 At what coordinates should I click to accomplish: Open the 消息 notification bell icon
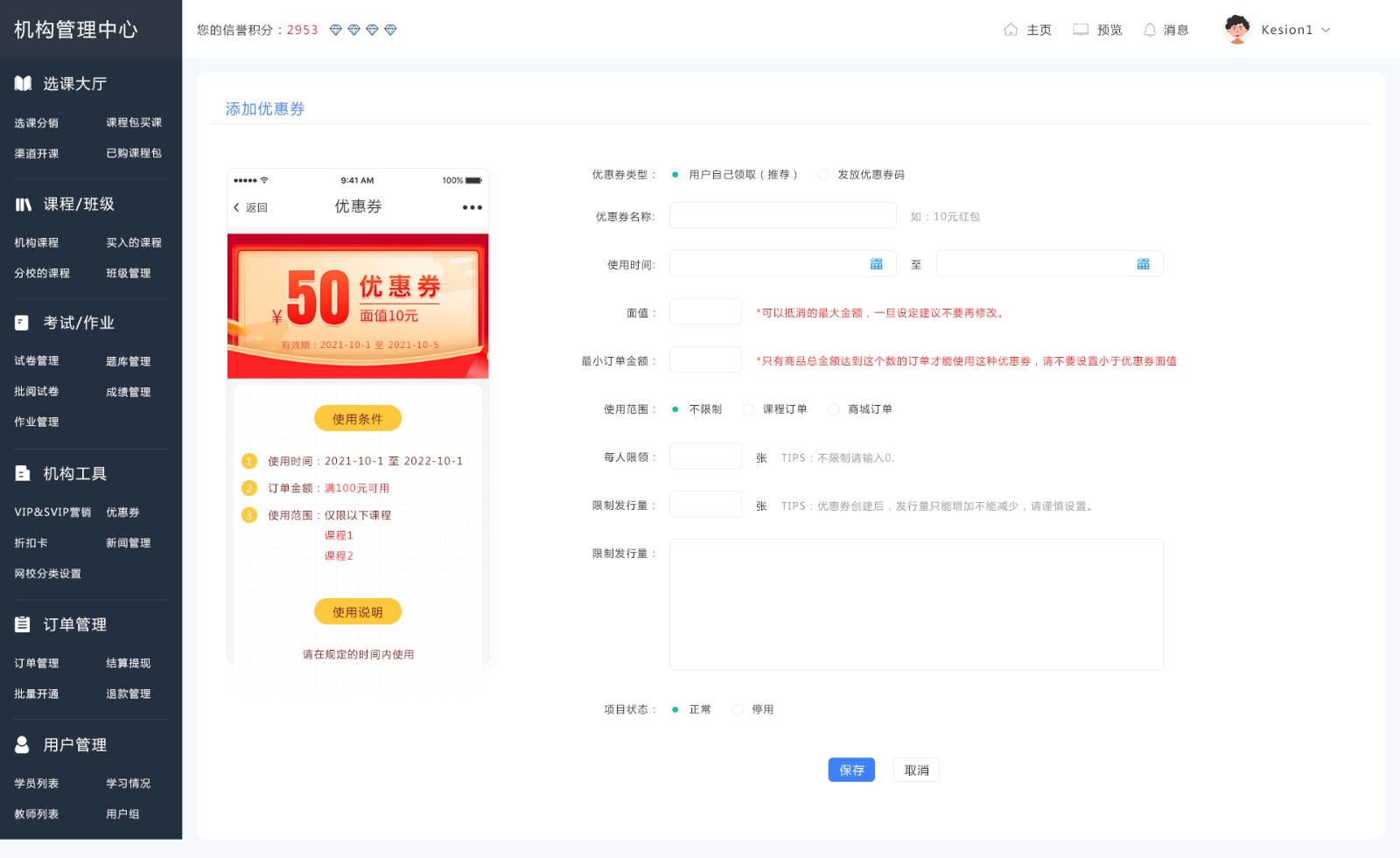pos(1150,29)
